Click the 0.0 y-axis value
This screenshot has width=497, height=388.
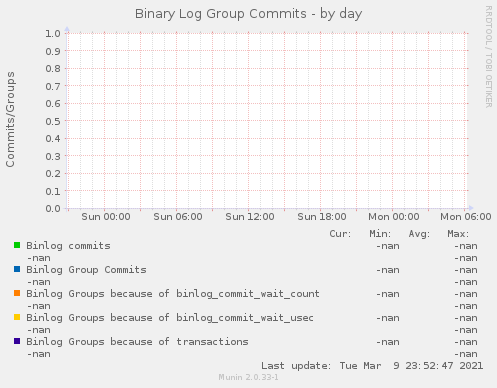point(53,209)
